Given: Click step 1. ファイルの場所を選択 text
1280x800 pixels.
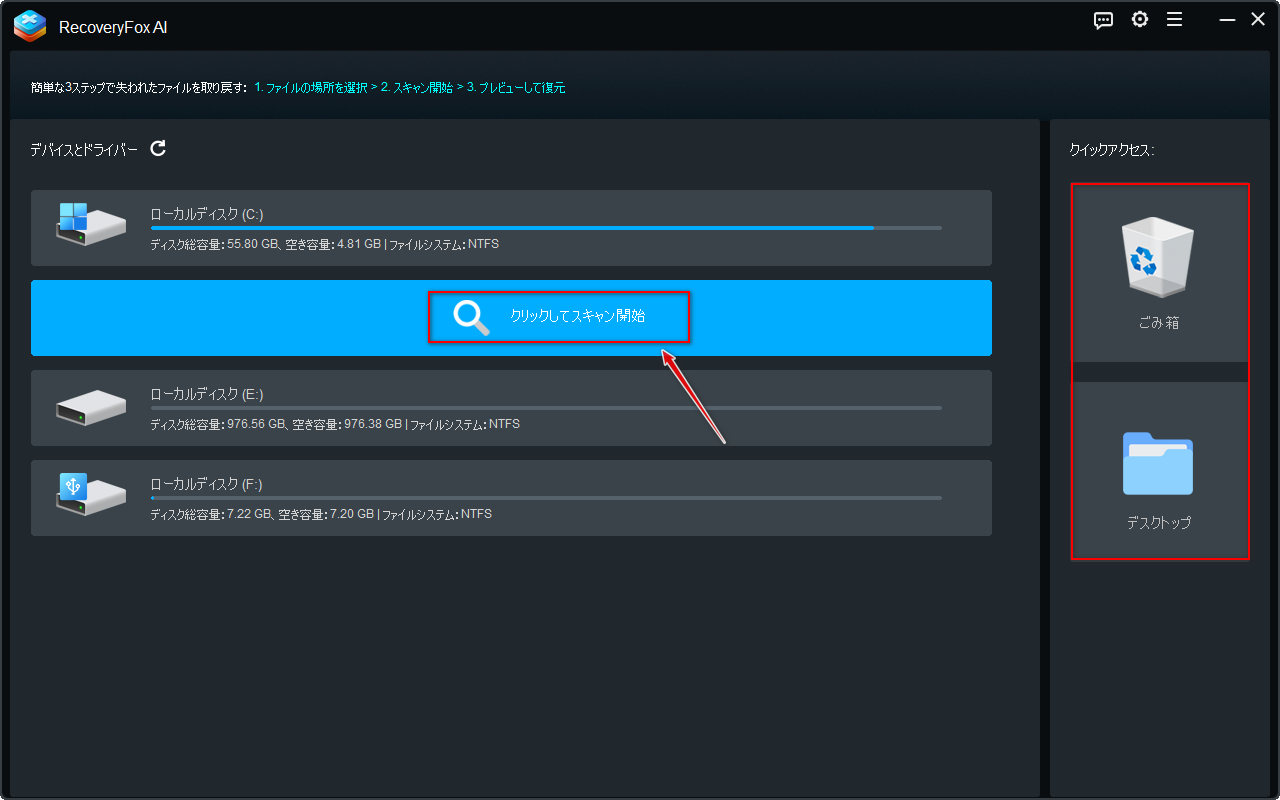Looking at the screenshot, I should click(310, 88).
